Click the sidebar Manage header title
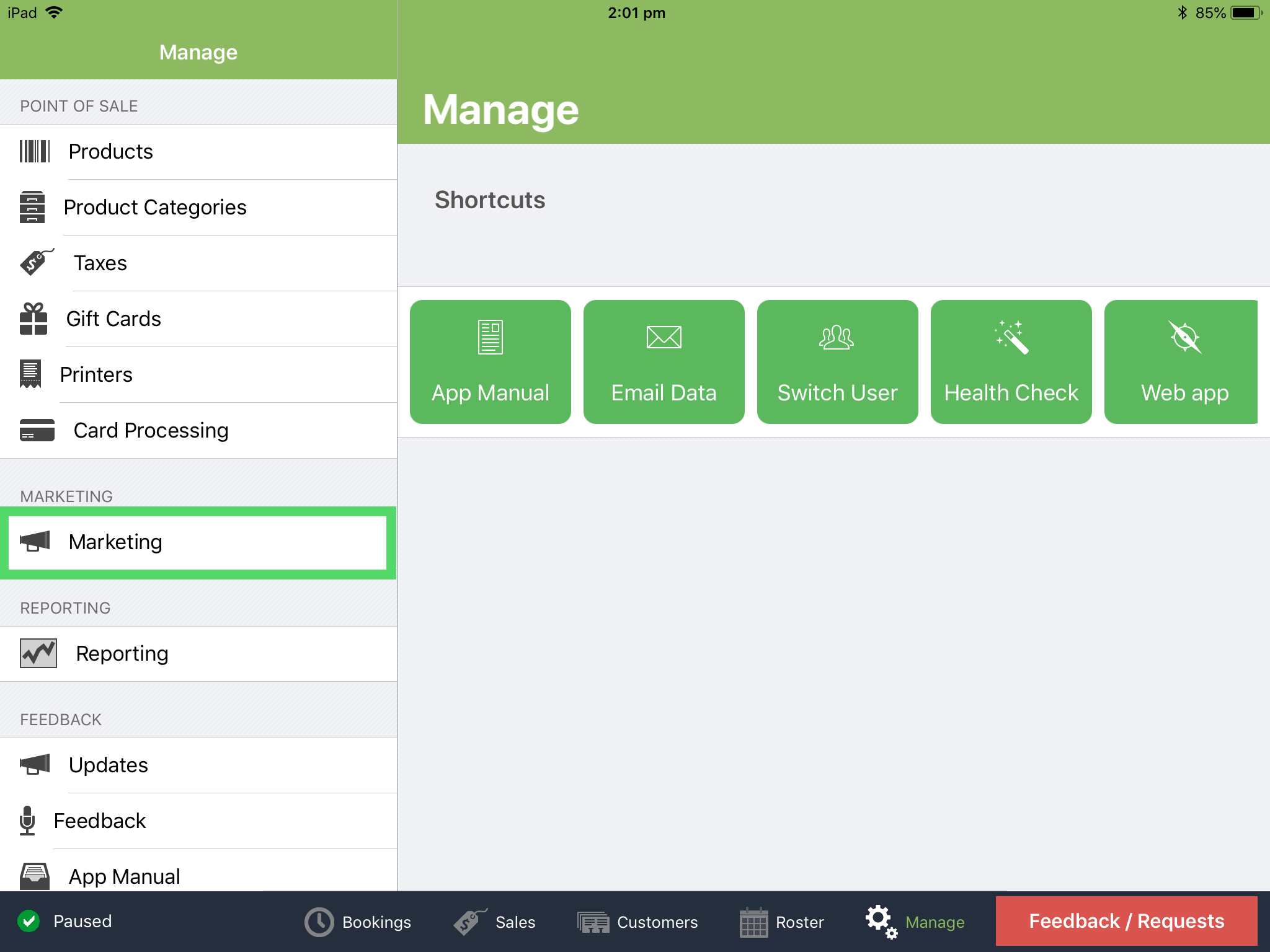The image size is (1270, 952). [x=198, y=52]
